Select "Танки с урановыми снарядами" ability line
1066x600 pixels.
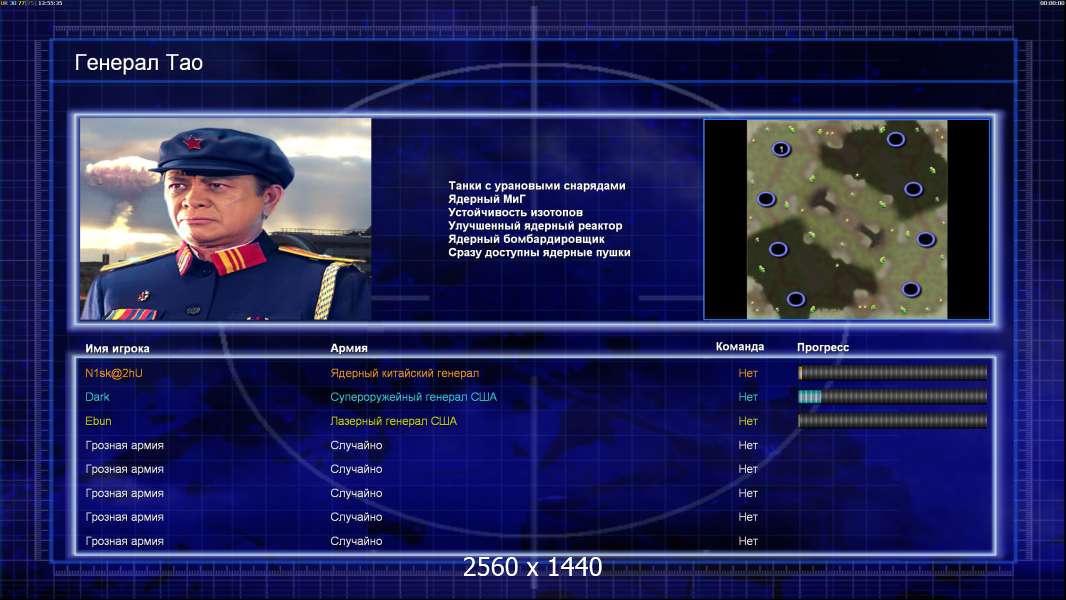pos(536,186)
